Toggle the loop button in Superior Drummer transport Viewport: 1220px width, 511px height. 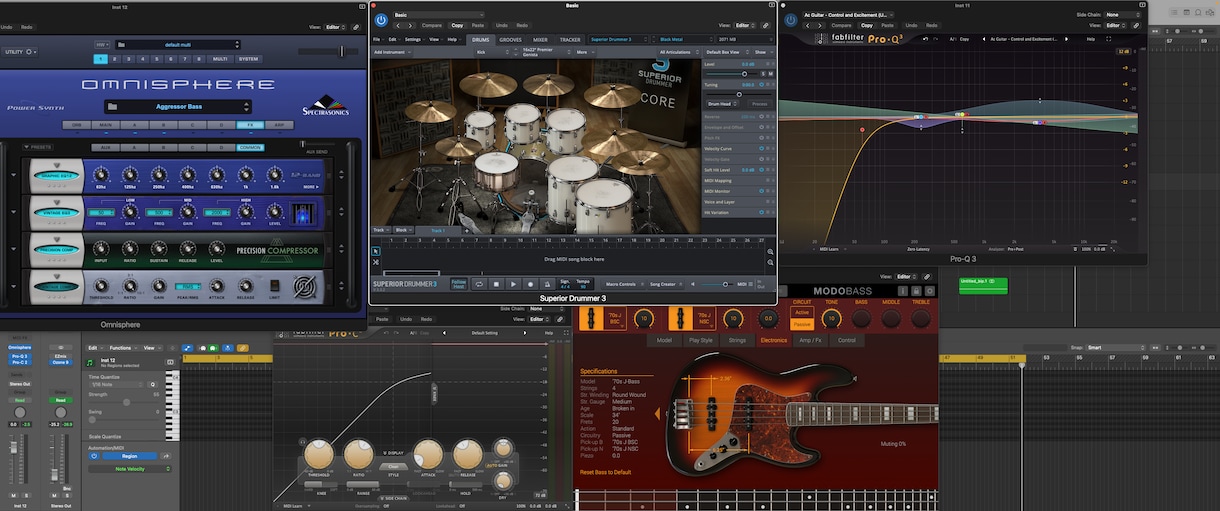[x=478, y=285]
